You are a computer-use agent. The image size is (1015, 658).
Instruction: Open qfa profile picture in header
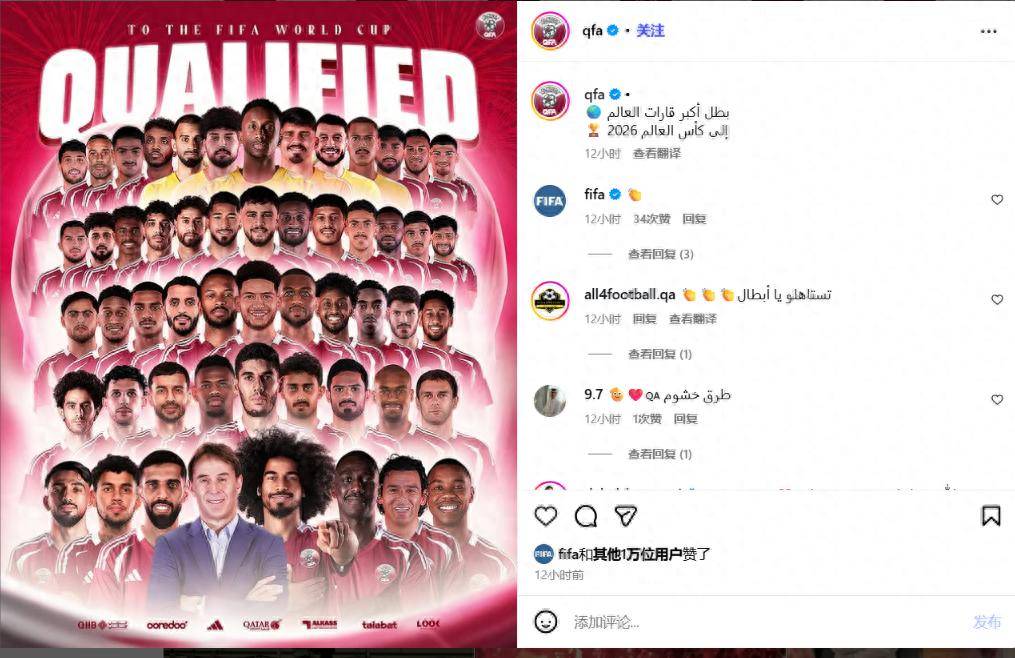coord(550,30)
